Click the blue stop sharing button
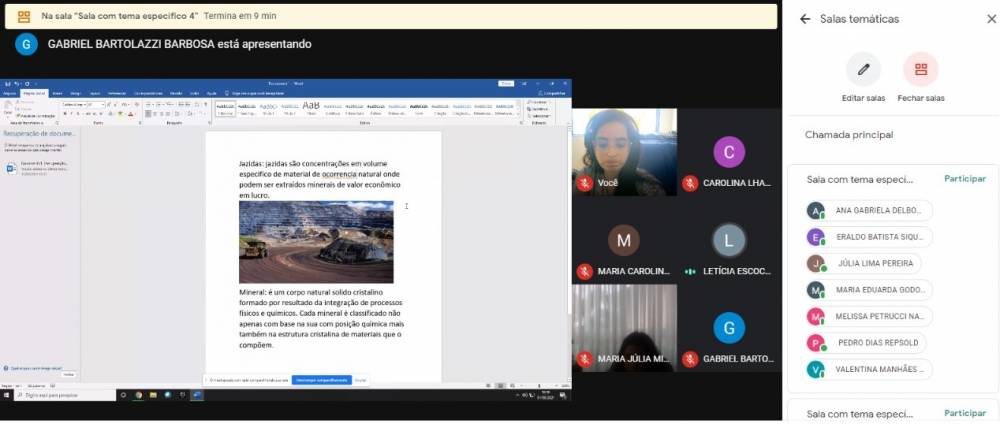Image resolution: width=1000 pixels, height=424 pixels. pyautogui.click(x=321, y=380)
